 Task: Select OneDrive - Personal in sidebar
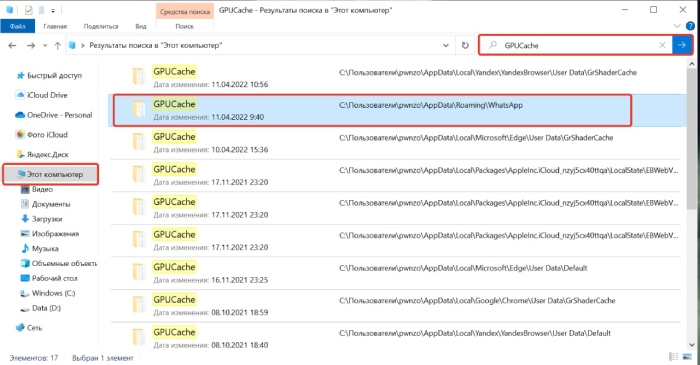[x=54, y=115]
